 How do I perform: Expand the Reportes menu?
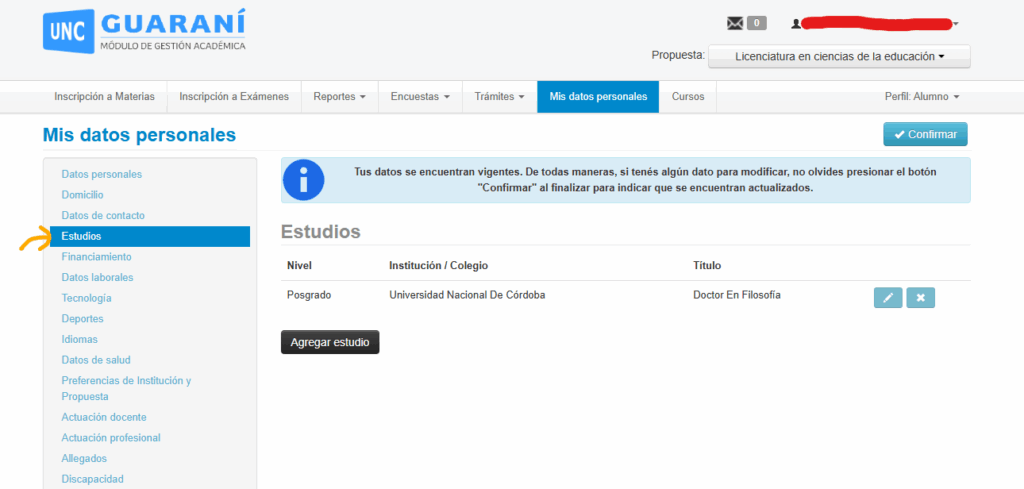339,97
